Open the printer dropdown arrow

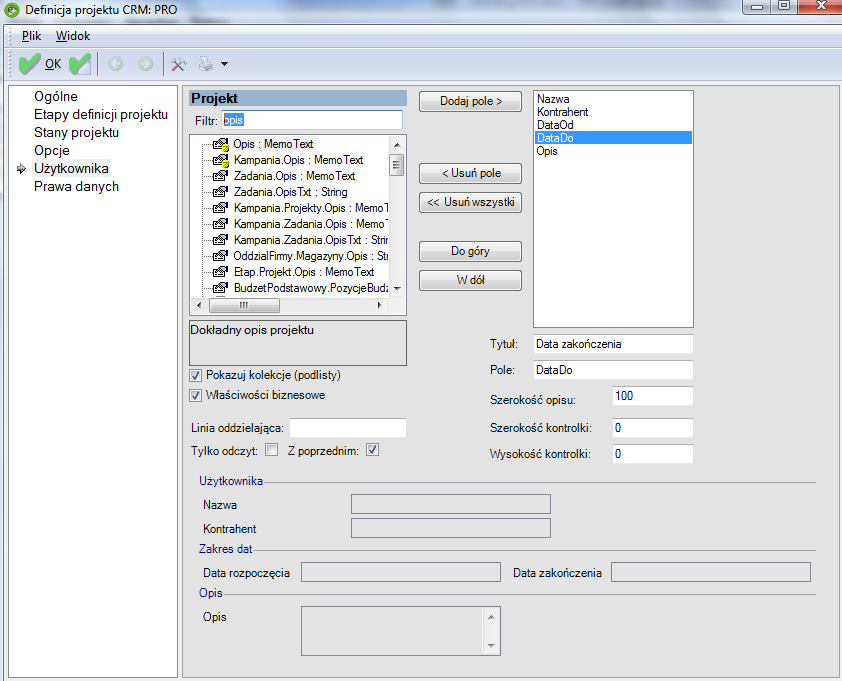click(224, 64)
